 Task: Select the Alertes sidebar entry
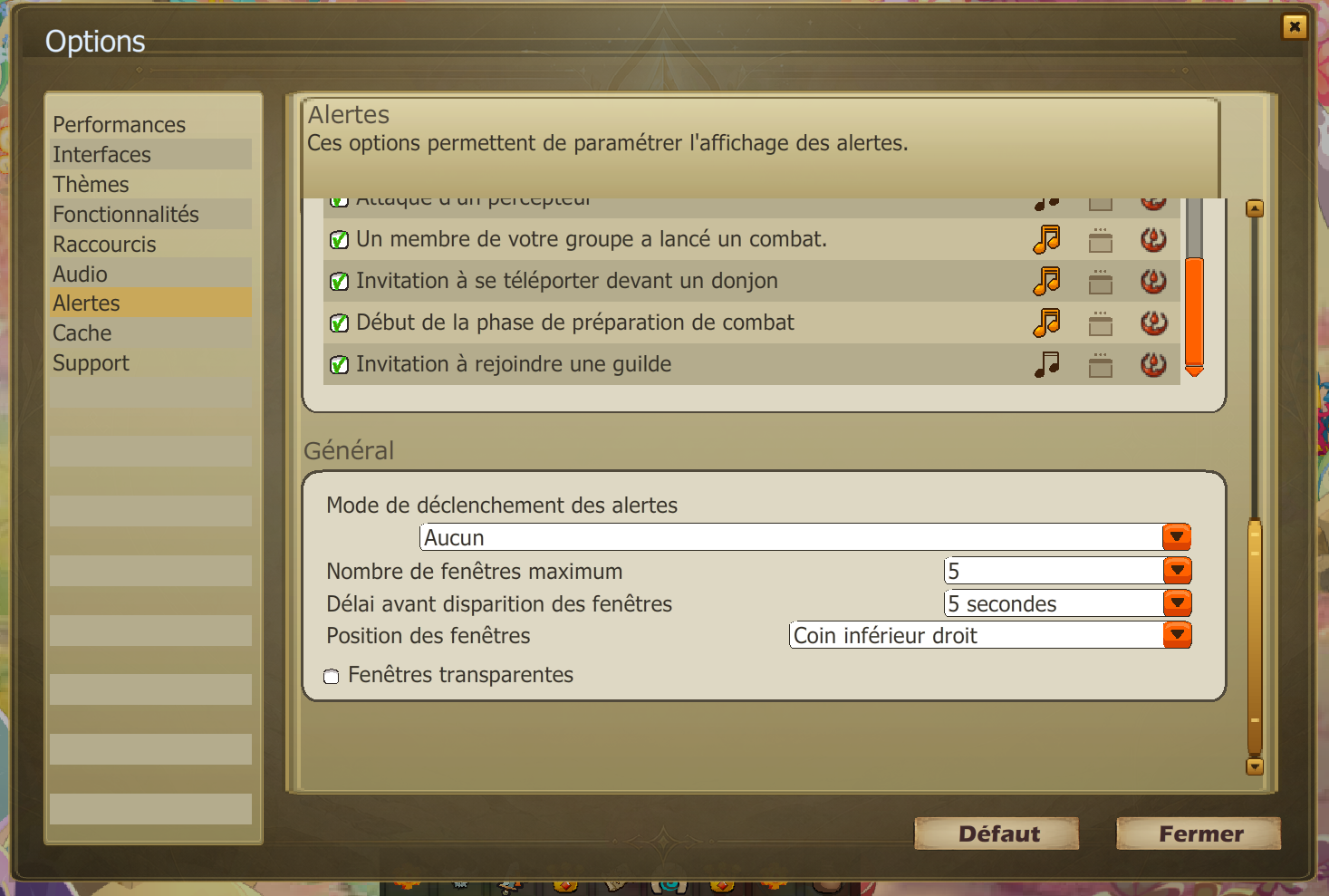(150, 303)
